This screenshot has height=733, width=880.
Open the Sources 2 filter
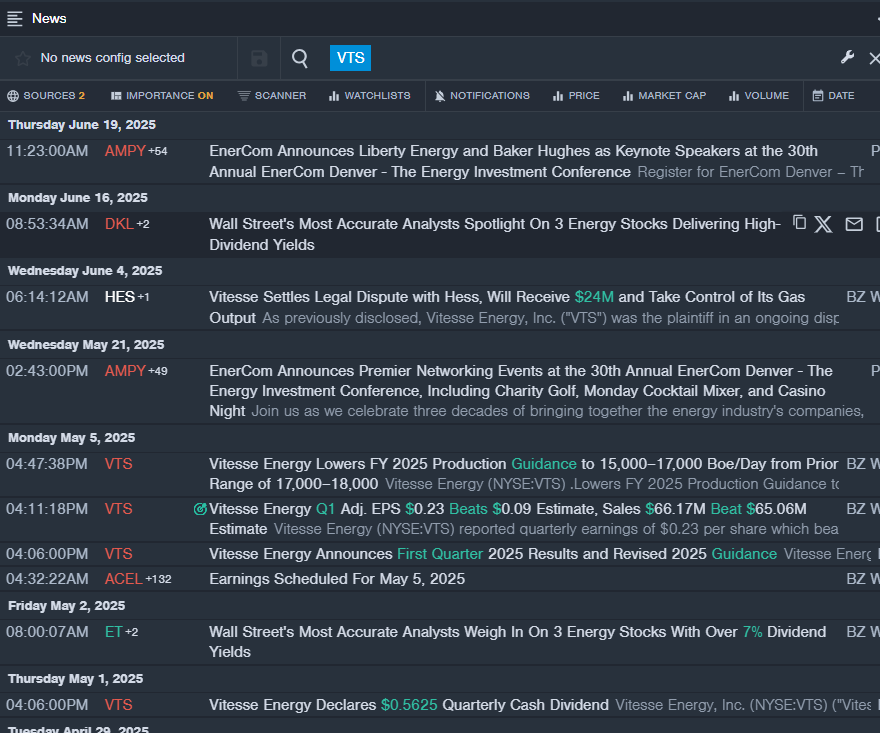(x=46, y=95)
